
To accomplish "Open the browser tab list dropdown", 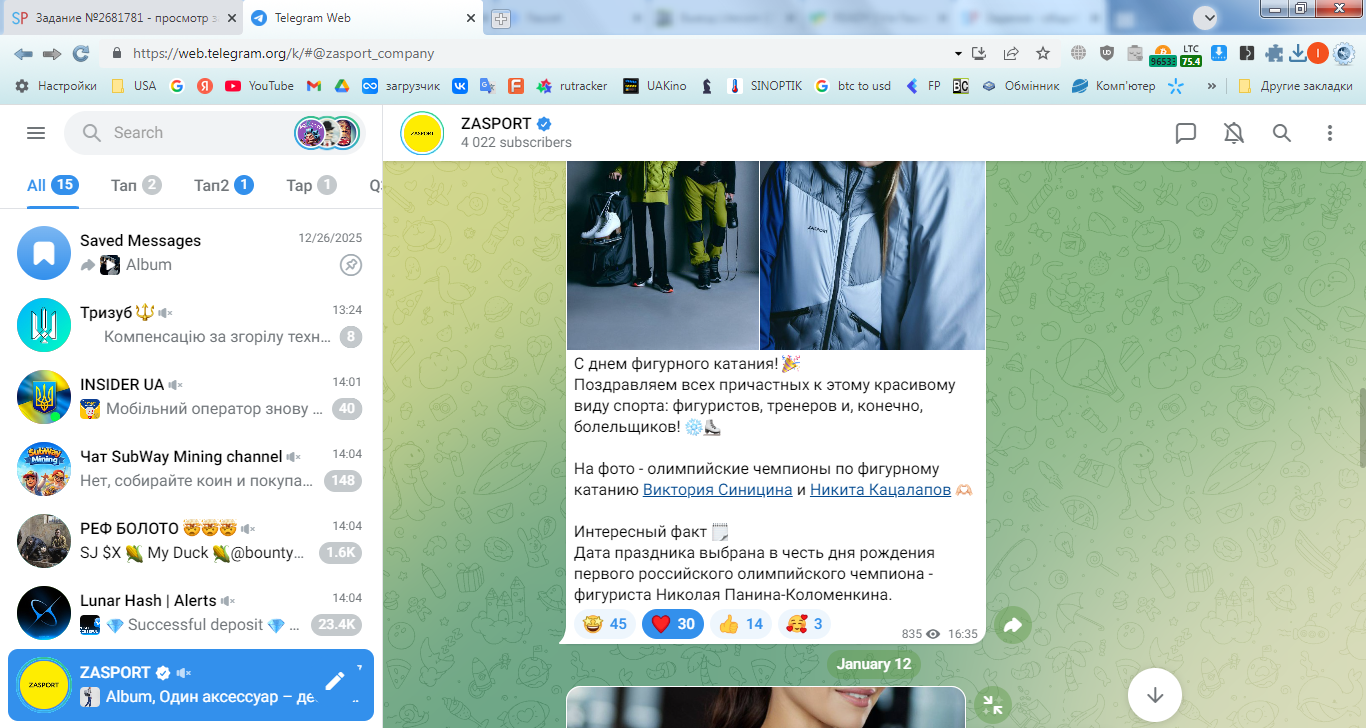I will click(1207, 17).
